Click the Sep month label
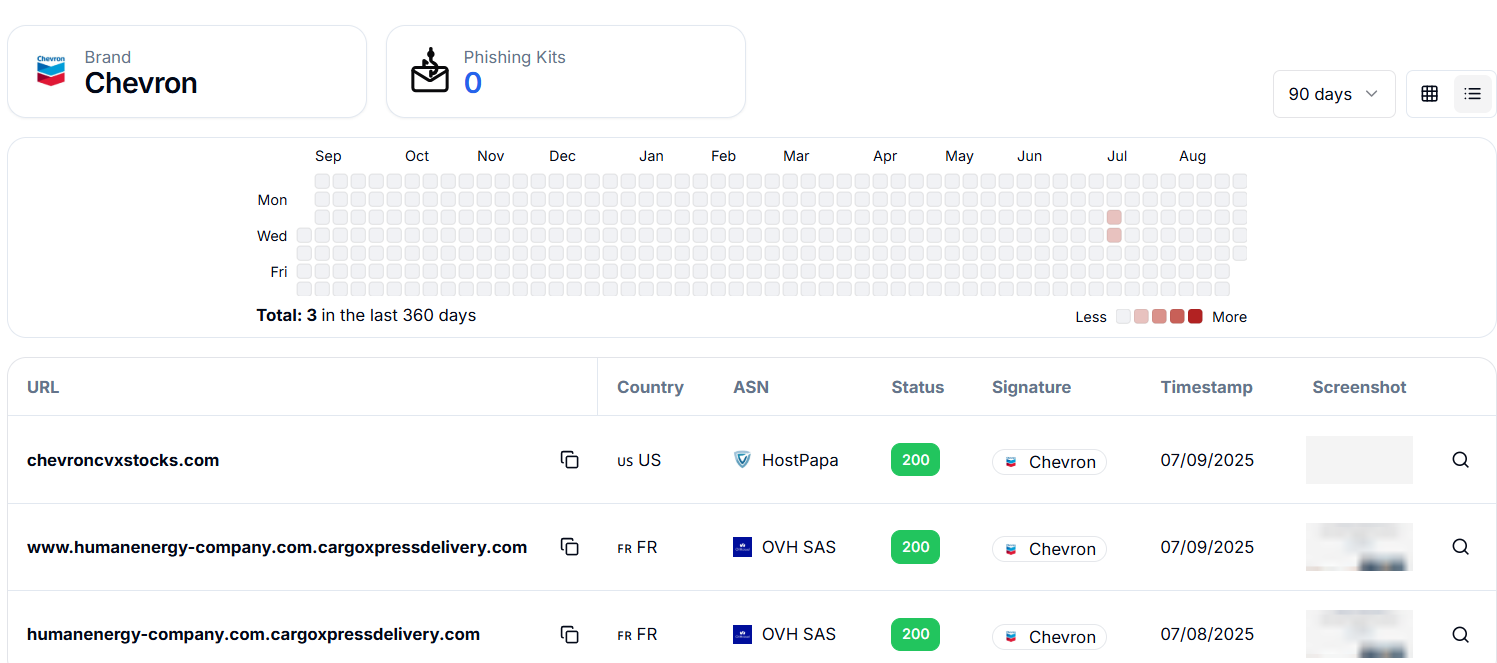The width and height of the screenshot is (1497, 663). tap(328, 156)
